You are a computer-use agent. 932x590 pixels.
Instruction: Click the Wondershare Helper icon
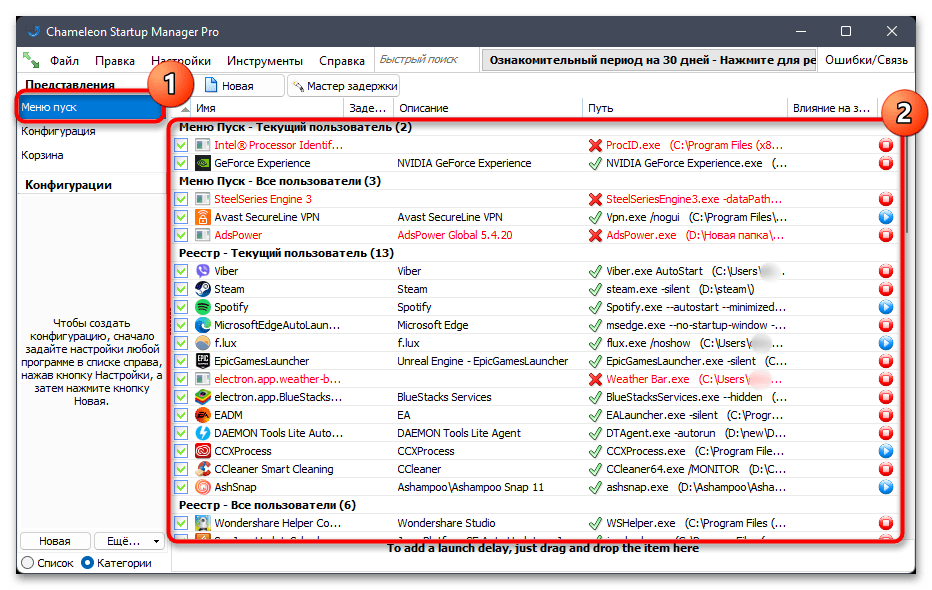[203, 523]
